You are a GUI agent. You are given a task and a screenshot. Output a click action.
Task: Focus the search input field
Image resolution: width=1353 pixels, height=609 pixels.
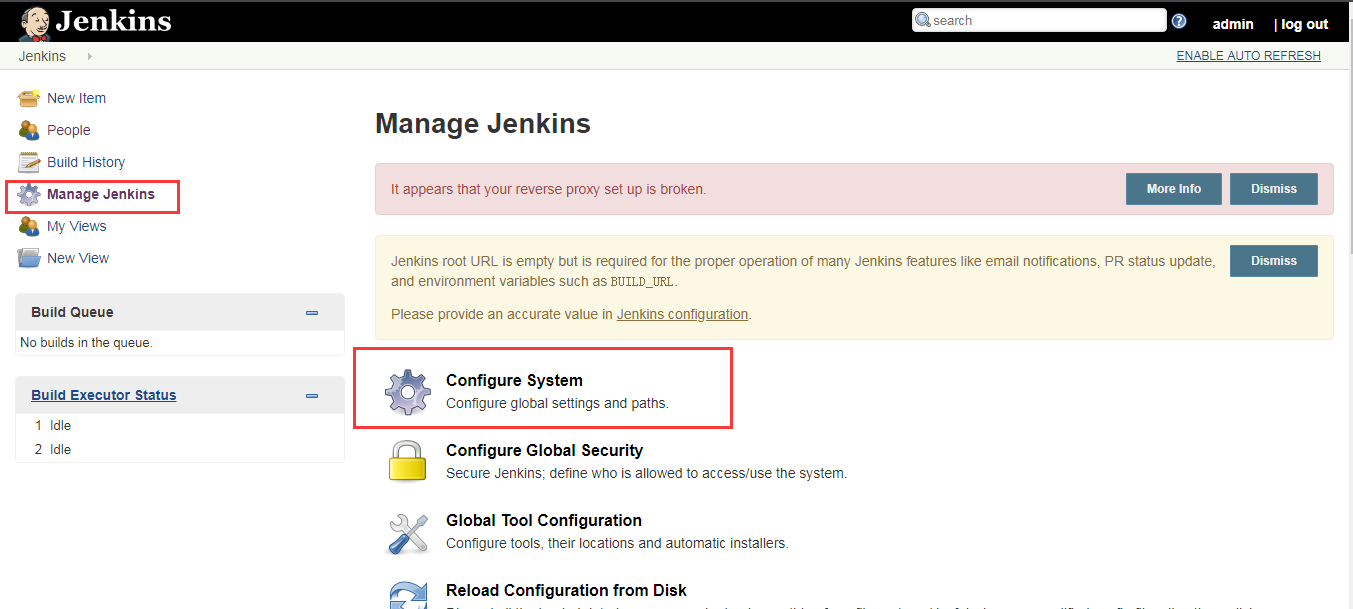(x=1039, y=20)
